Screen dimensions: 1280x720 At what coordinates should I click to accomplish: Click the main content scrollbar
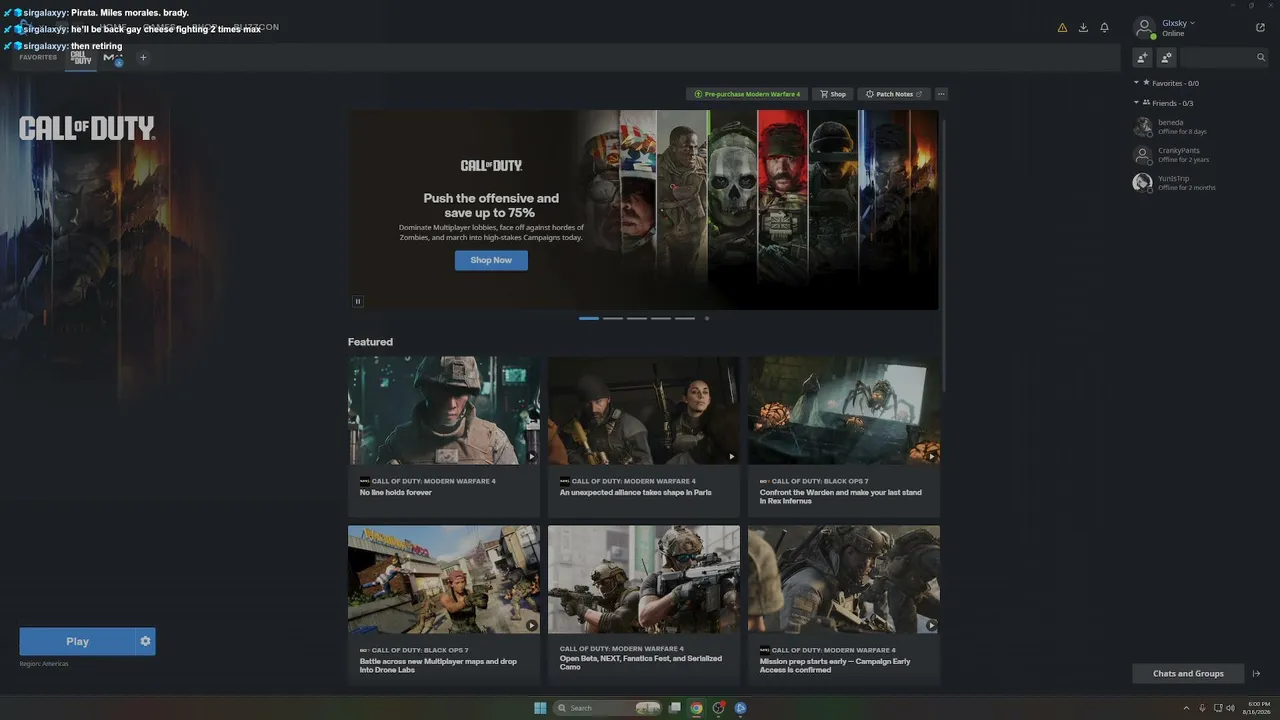[944, 255]
